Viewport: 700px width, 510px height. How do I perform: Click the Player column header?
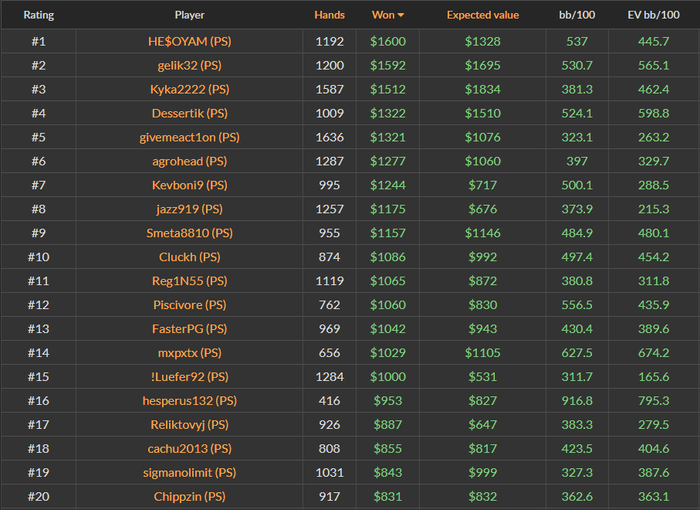click(189, 16)
